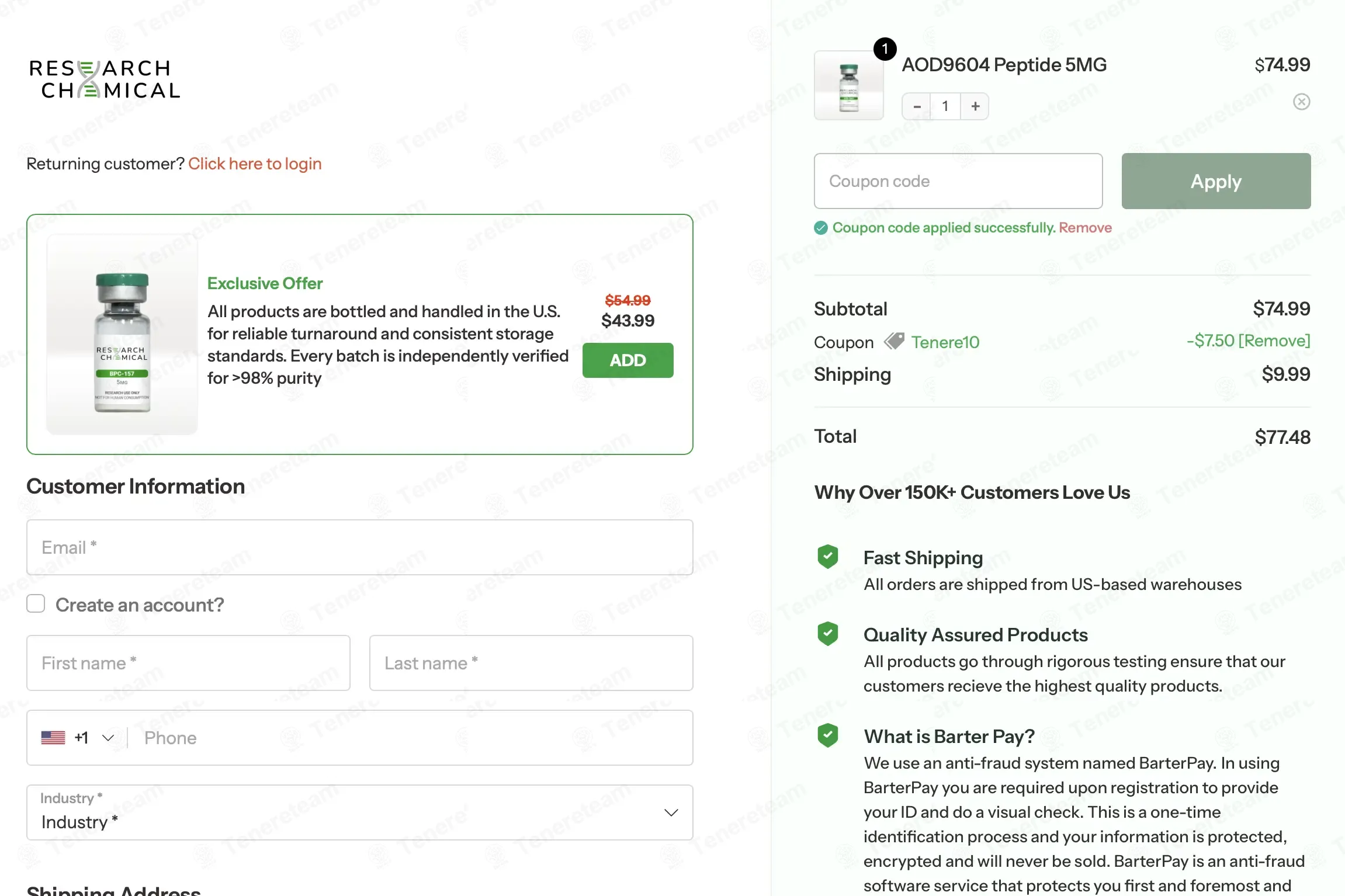Click green check icon by coupon success message
This screenshot has height=896, width=1345.
[x=821, y=228]
